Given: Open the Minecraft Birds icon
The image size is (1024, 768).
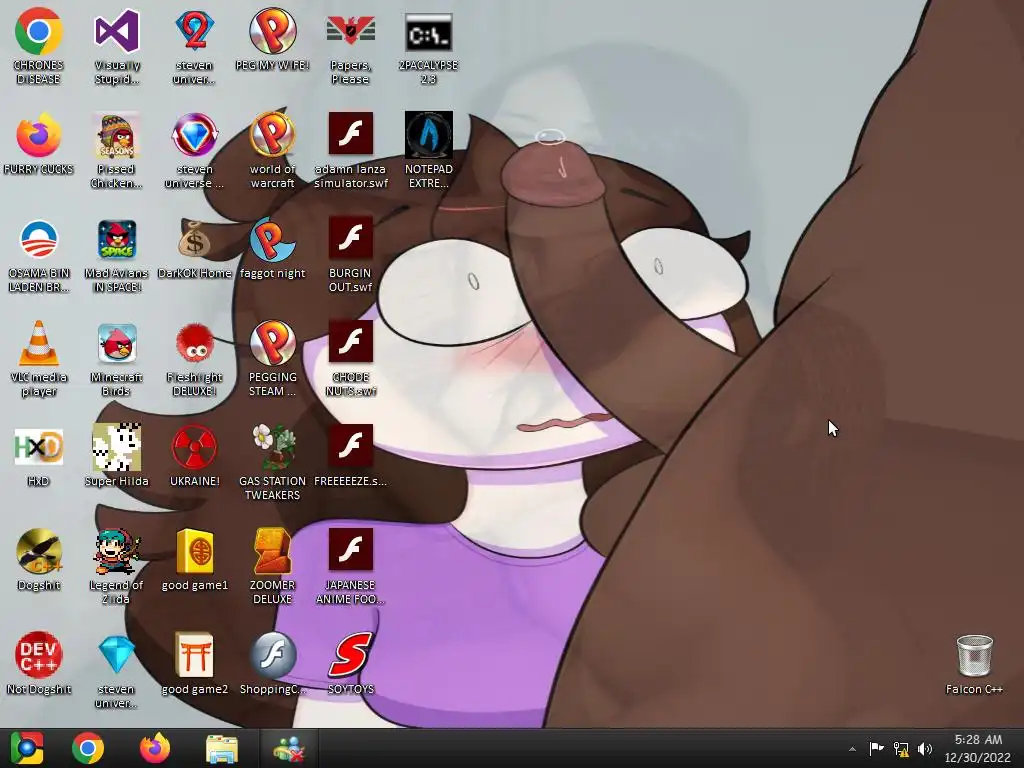Looking at the screenshot, I should pyautogui.click(x=117, y=358).
